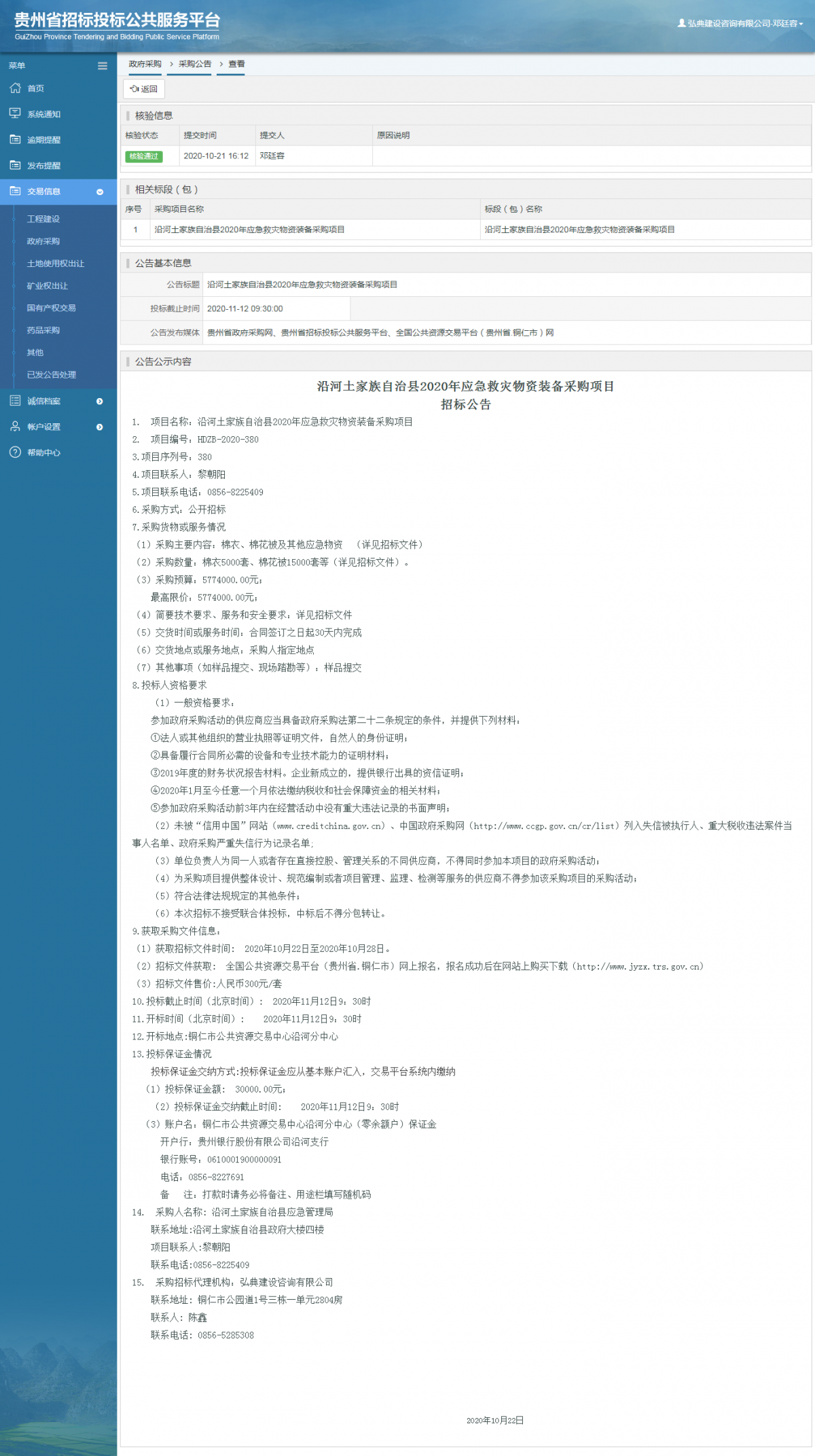Collapse the 交易信息 menu arrow

click(x=100, y=192)
